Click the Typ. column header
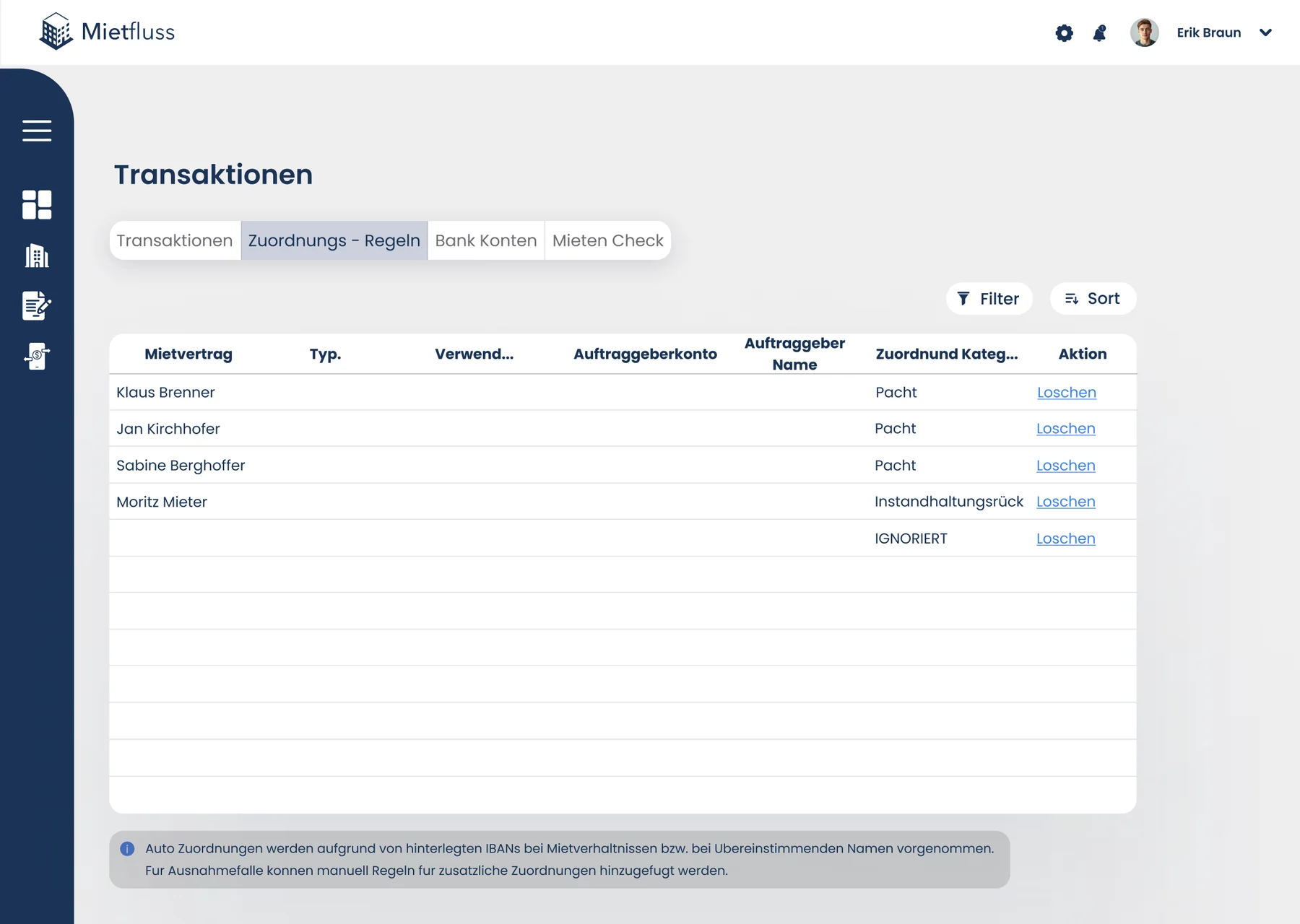Screen dimensions: 1300x924 point(325,354)
